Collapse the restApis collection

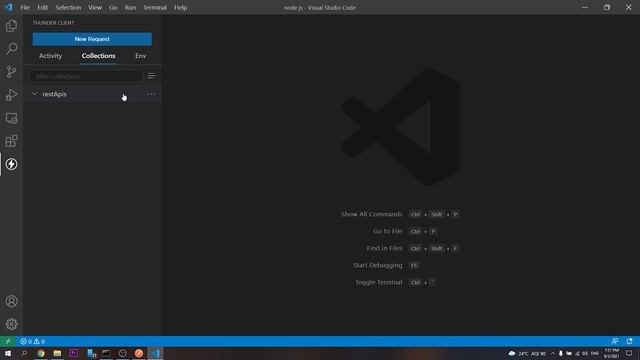click(x=35, y=94)
